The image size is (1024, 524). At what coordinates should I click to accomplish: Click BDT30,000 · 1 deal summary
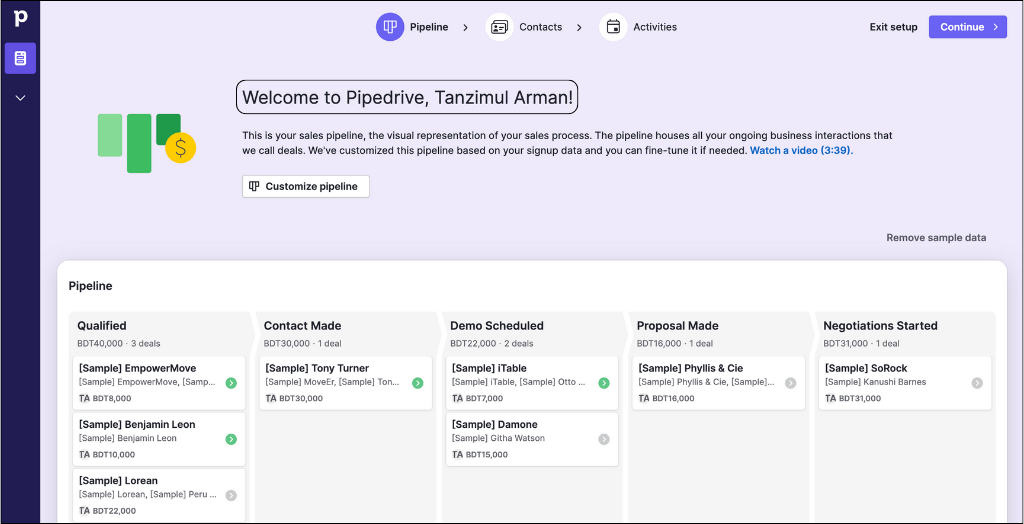(302, 344)
